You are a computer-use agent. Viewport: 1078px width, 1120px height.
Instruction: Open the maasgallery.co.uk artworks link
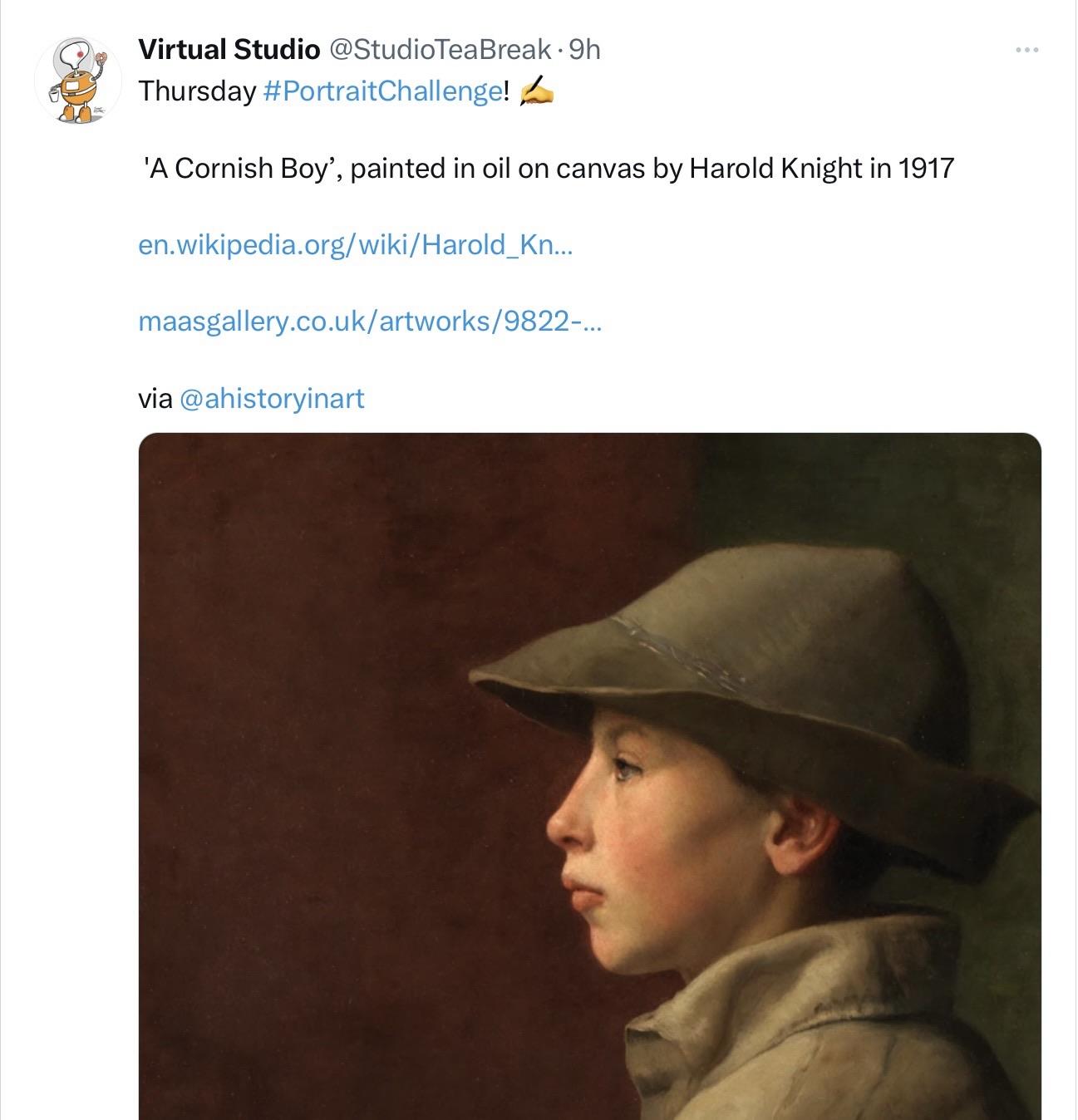pyautogui.click(x=369, y=322)
